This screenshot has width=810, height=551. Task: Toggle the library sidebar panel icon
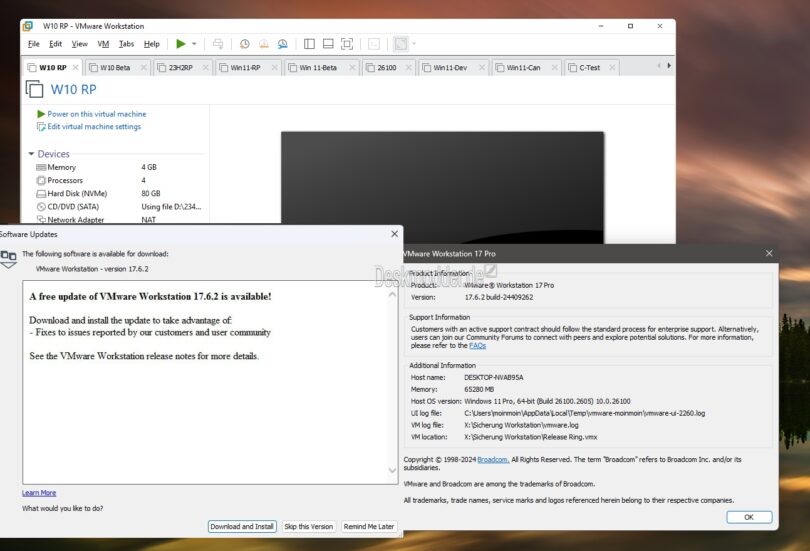coord(309,44)
